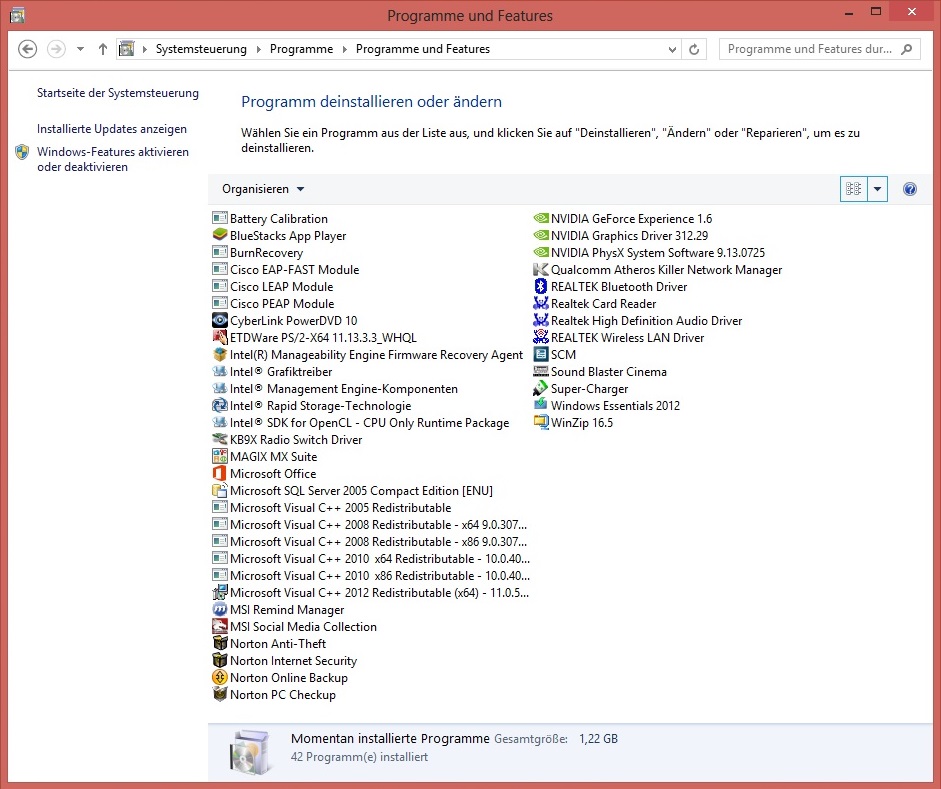Viewport: 941px width, 789px height.
Task: Click the Windows Essentials 2012 icon
Action: click(541, 406)
